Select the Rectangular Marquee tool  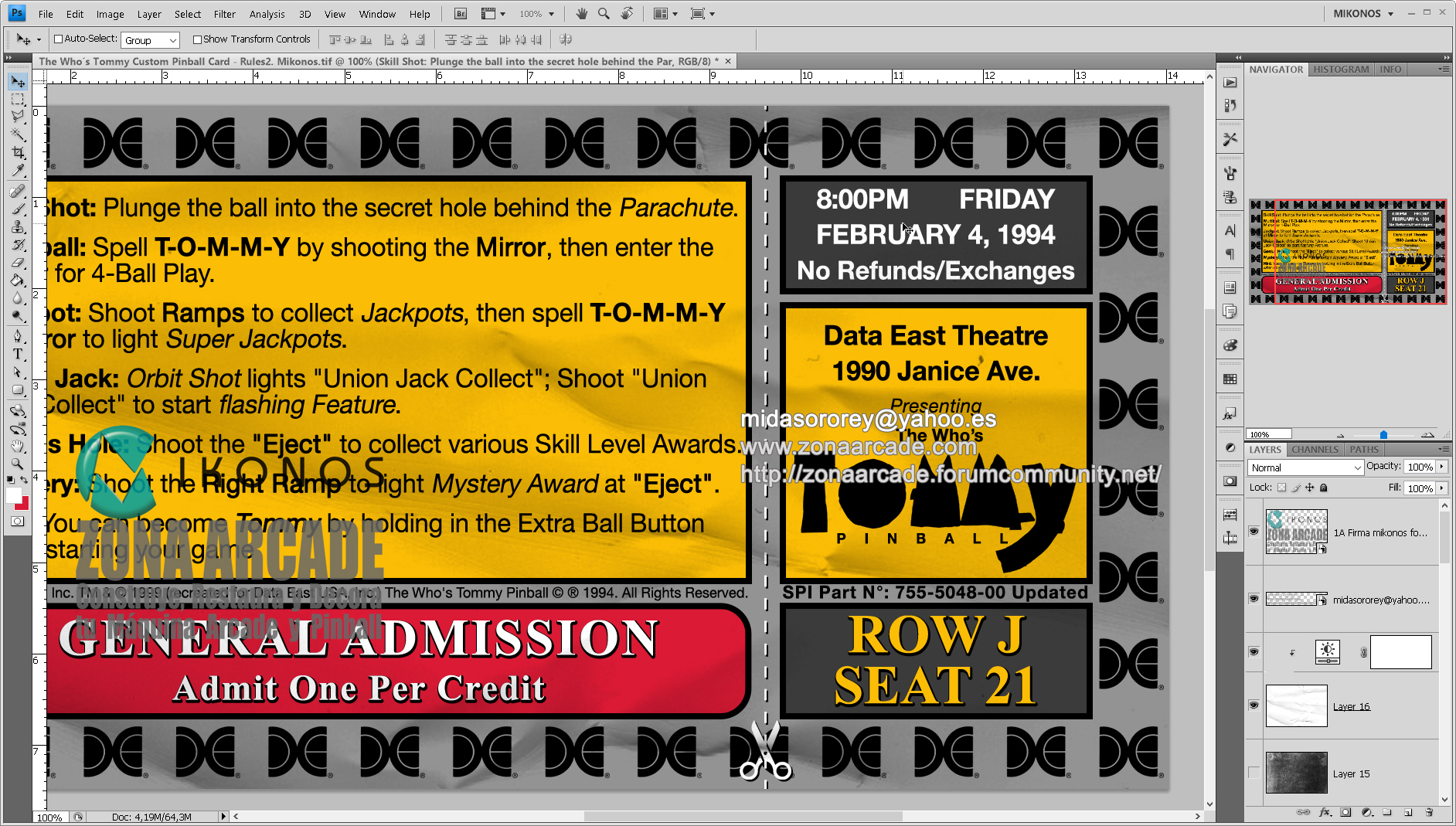point(18,99)
